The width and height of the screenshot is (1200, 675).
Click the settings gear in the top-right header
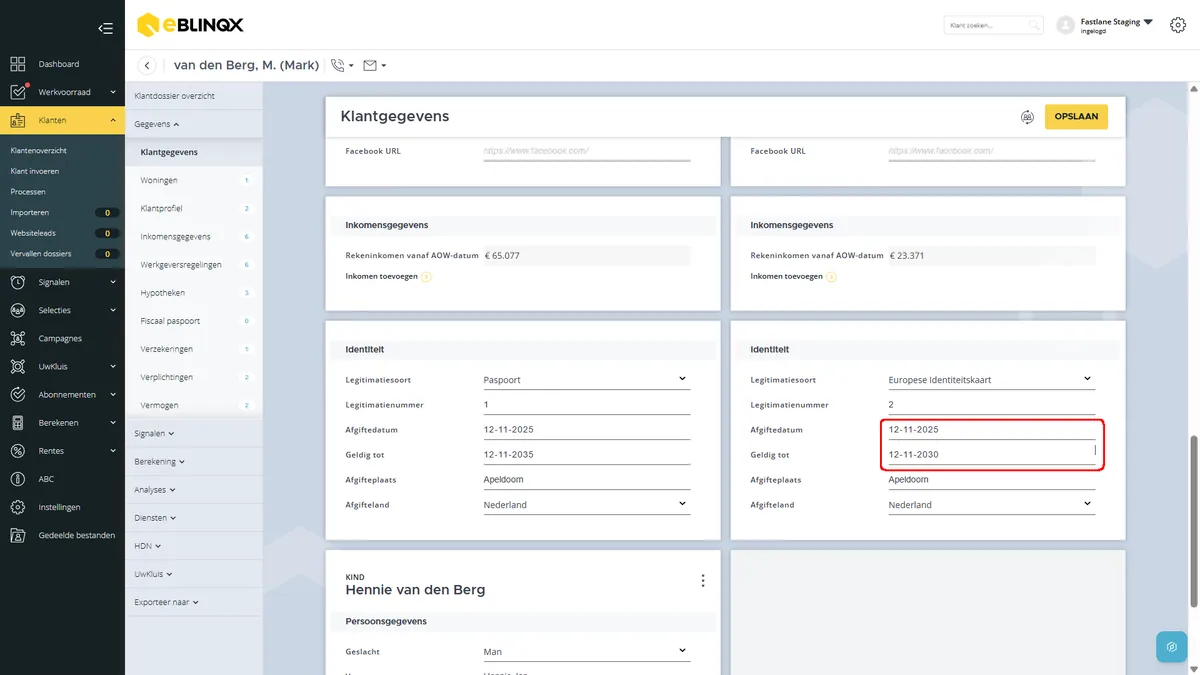[1178, 25]
